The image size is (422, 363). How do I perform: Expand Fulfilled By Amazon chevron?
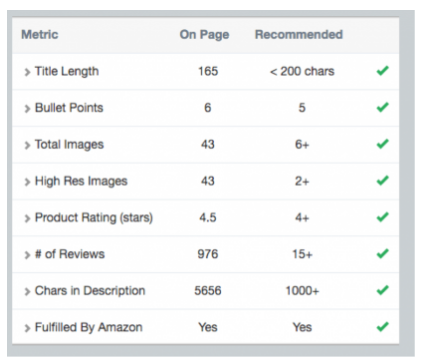[27, 328]
